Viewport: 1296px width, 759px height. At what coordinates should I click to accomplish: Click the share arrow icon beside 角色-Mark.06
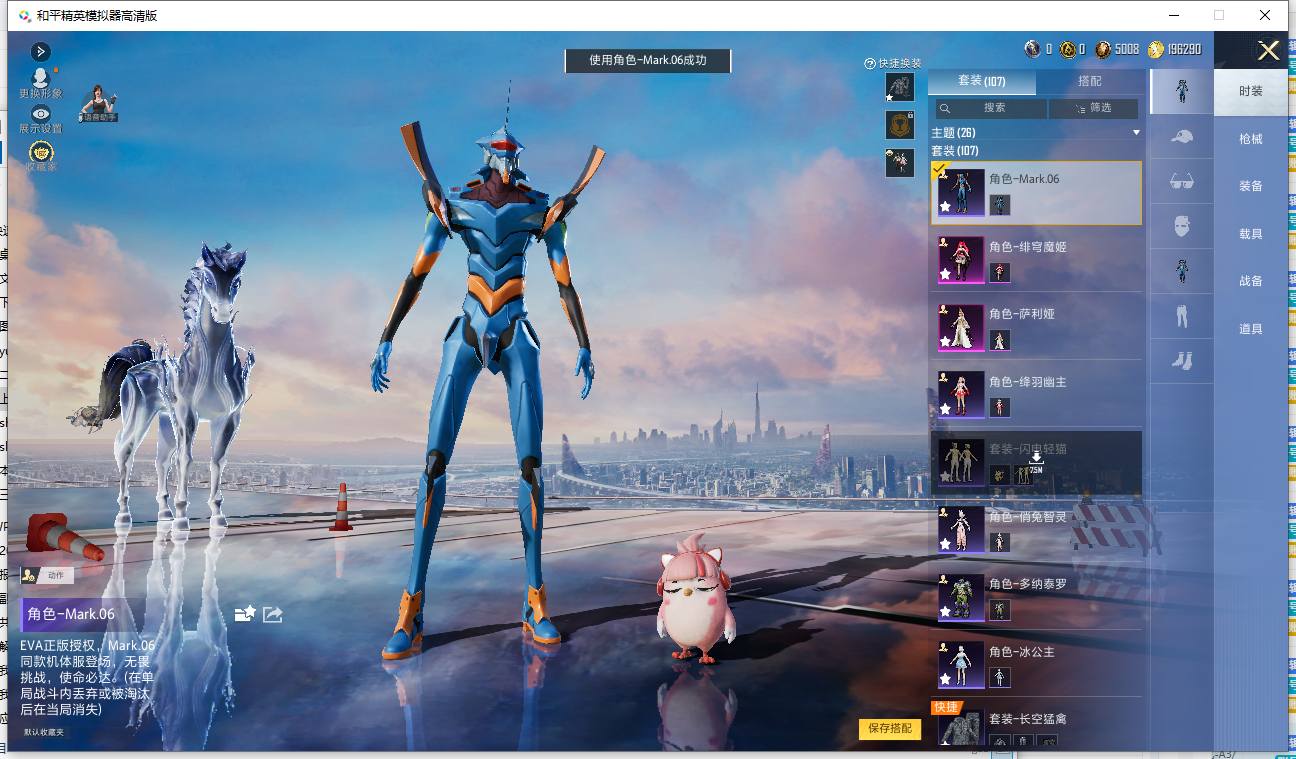click(272, 614)
